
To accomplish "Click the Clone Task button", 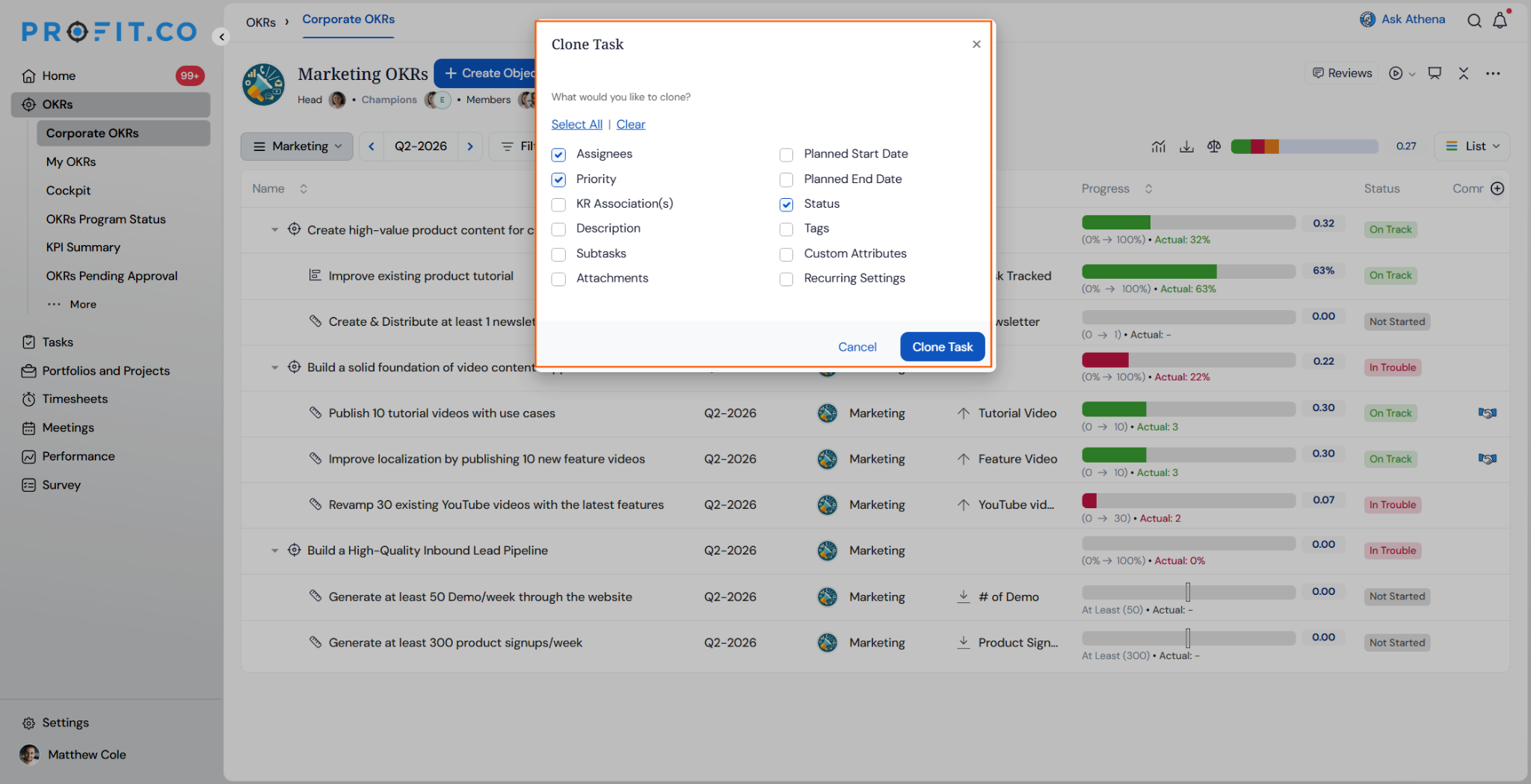I will pos(942,347).
